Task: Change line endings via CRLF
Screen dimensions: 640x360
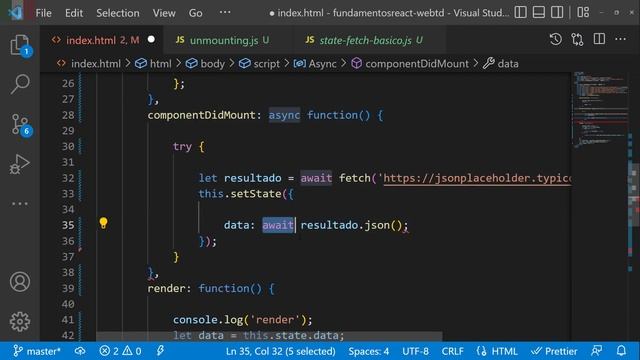Action: pyautogui.click(x=452, y=351)
